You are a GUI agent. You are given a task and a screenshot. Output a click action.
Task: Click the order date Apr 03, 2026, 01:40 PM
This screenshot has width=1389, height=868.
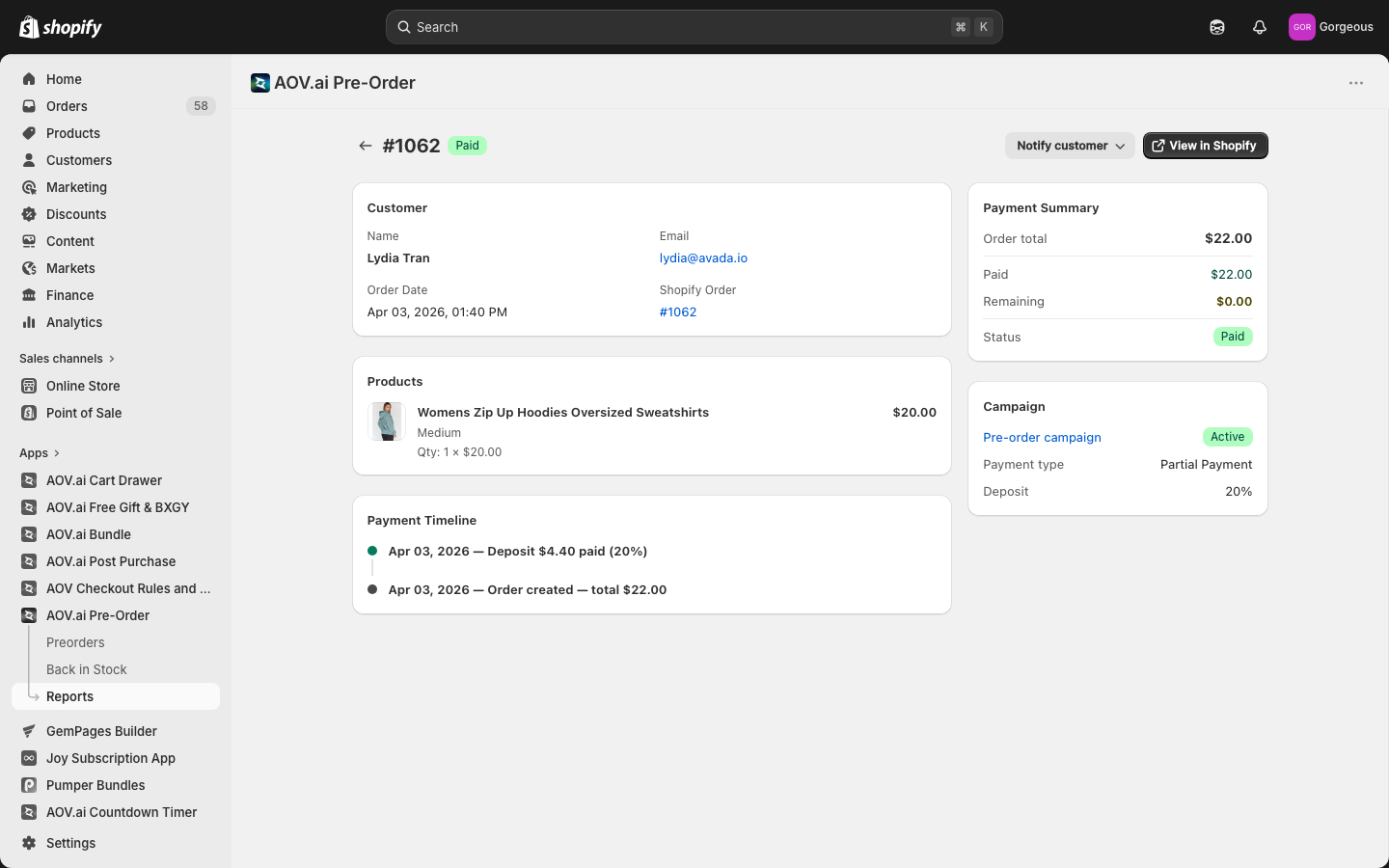(437, 312)
